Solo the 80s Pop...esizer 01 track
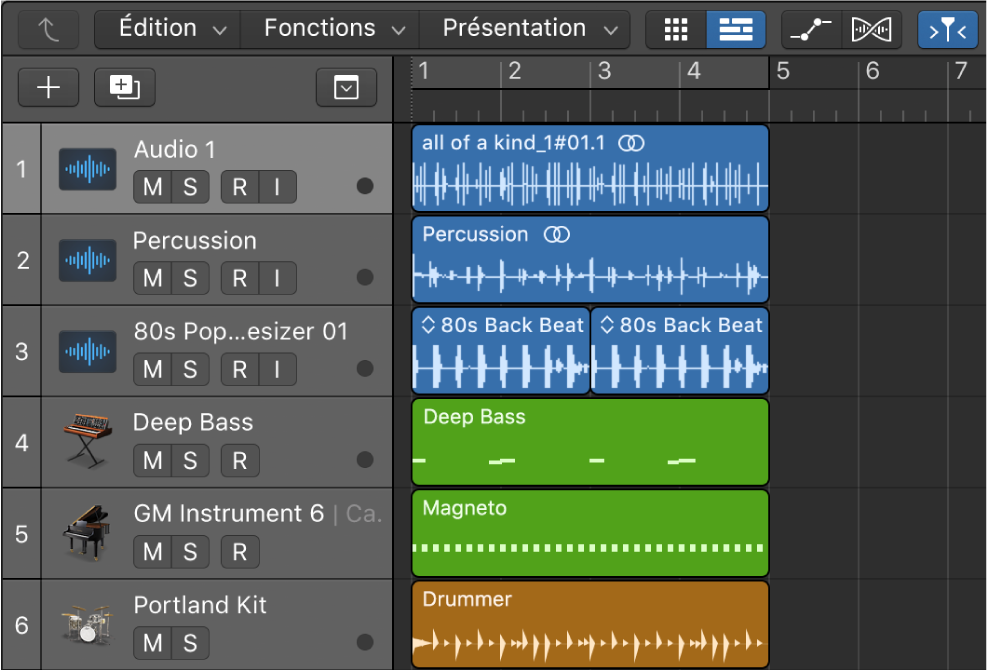 (190, 370)
